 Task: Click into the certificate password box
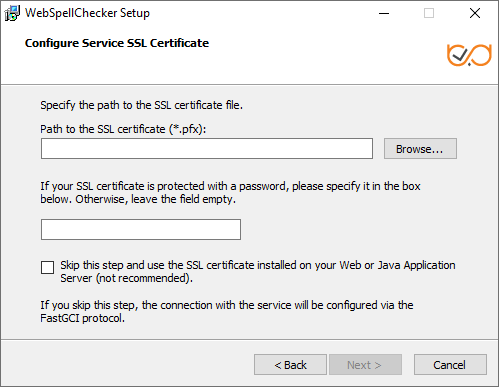pos(141,229)
